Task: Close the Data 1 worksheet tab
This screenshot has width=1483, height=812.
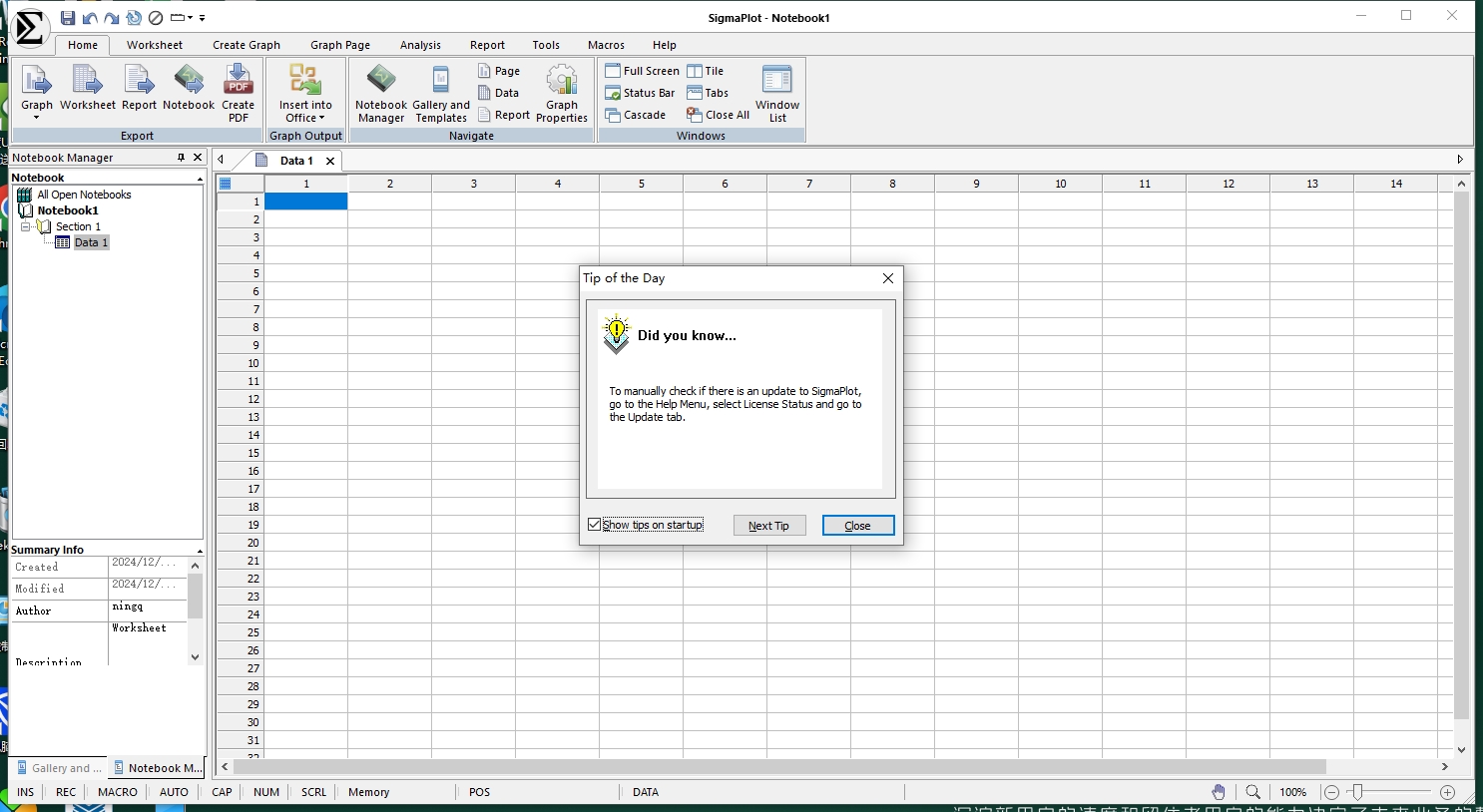Action: [x=330, y=161]
